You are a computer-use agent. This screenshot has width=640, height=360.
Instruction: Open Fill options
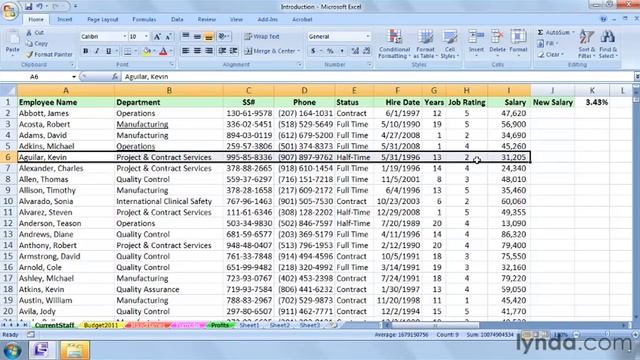(x=547, y=43)
